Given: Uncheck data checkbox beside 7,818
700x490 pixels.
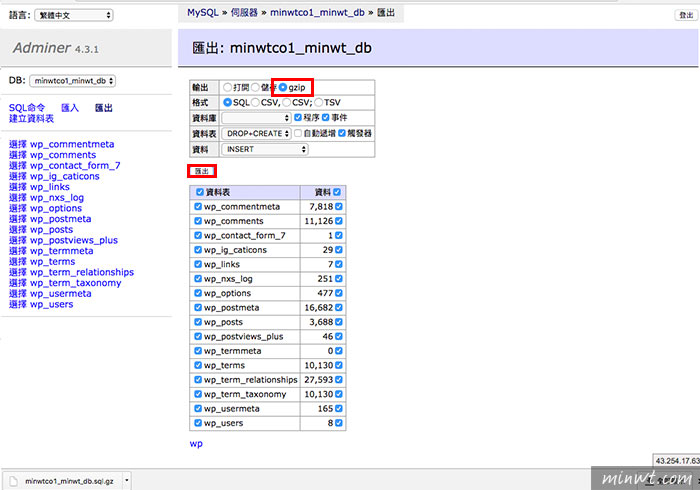Looking at the screenshot, I should [x=339, y=207].
